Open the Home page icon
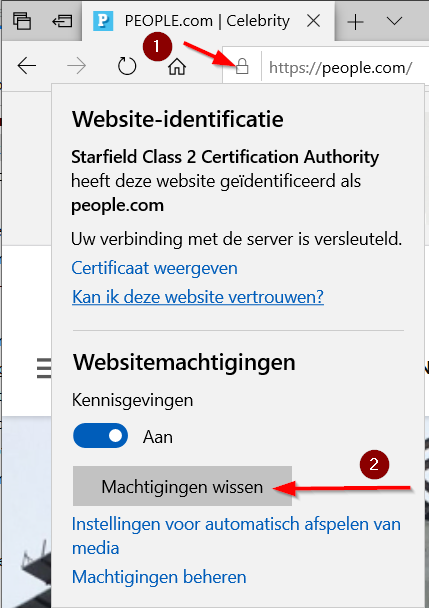The height and width of the screenshot is (608, 429). [x=177, y=67]
